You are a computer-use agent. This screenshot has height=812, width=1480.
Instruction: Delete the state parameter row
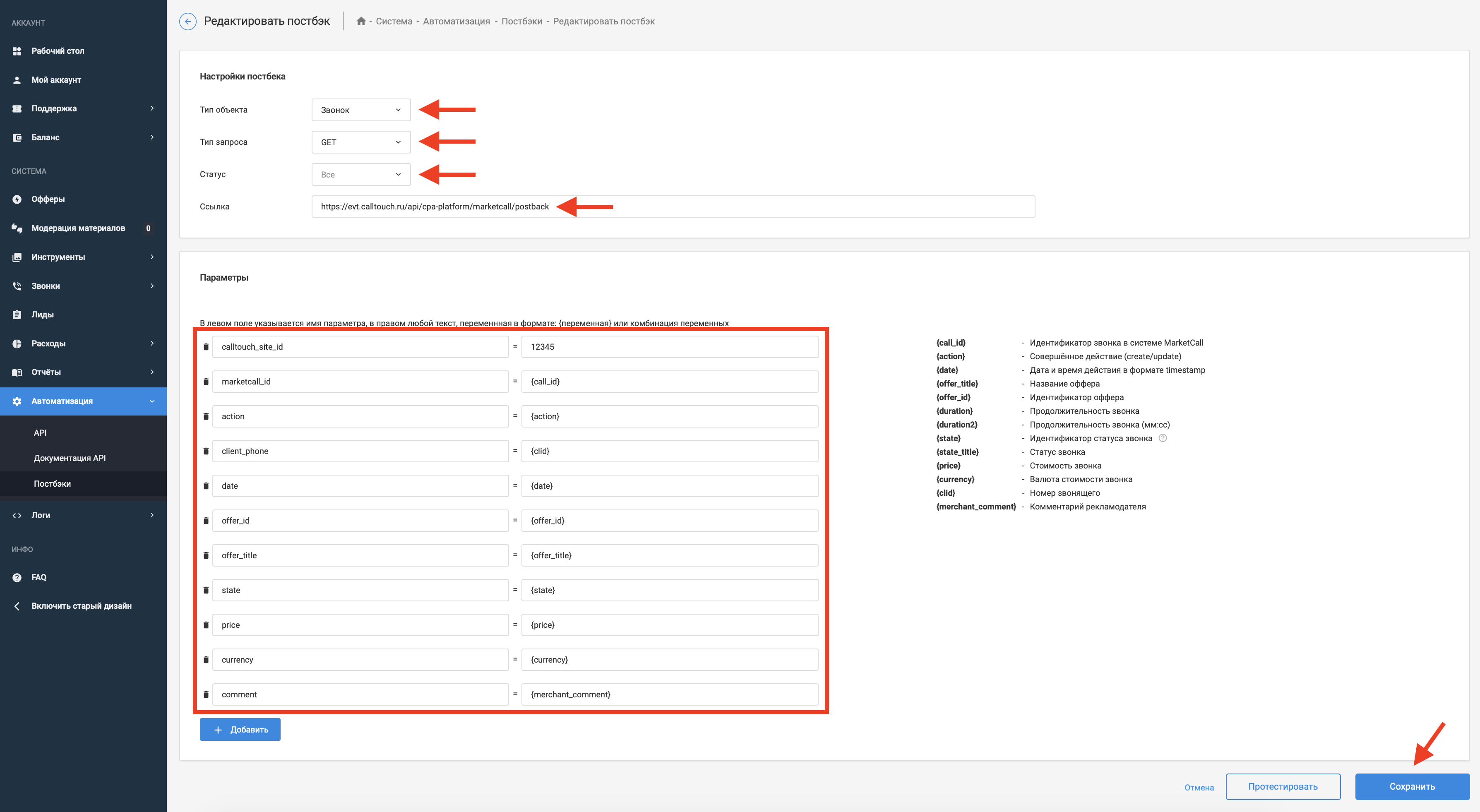point(206,590)
